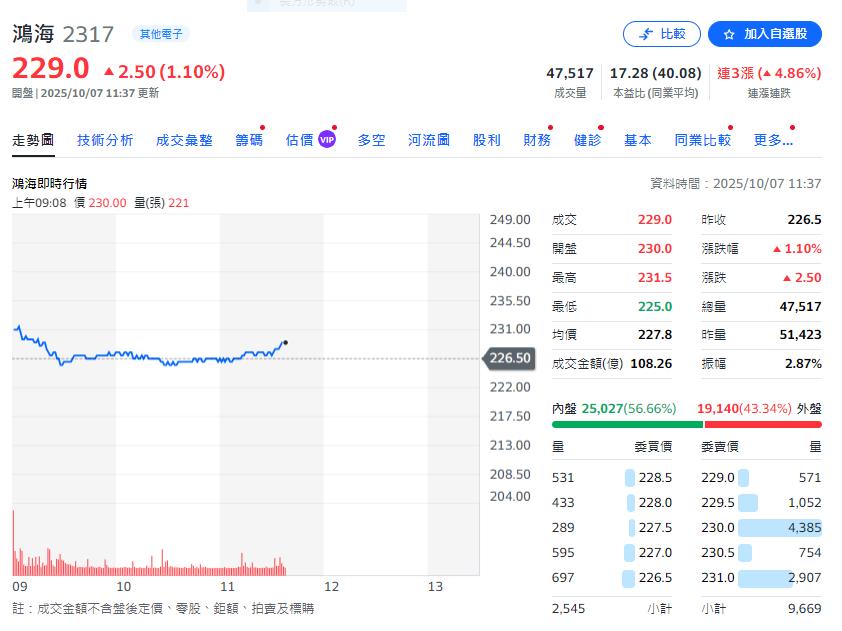Expand the 更多 menu
Image resolution: width=842 pixels, height=631 pixels.
773,140
